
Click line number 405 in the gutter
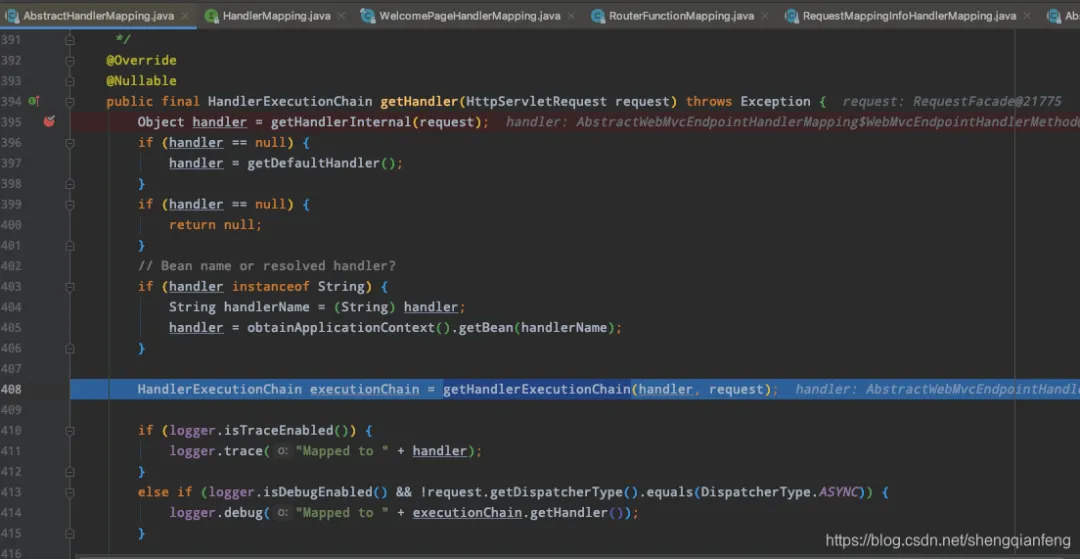pos(11,328)
